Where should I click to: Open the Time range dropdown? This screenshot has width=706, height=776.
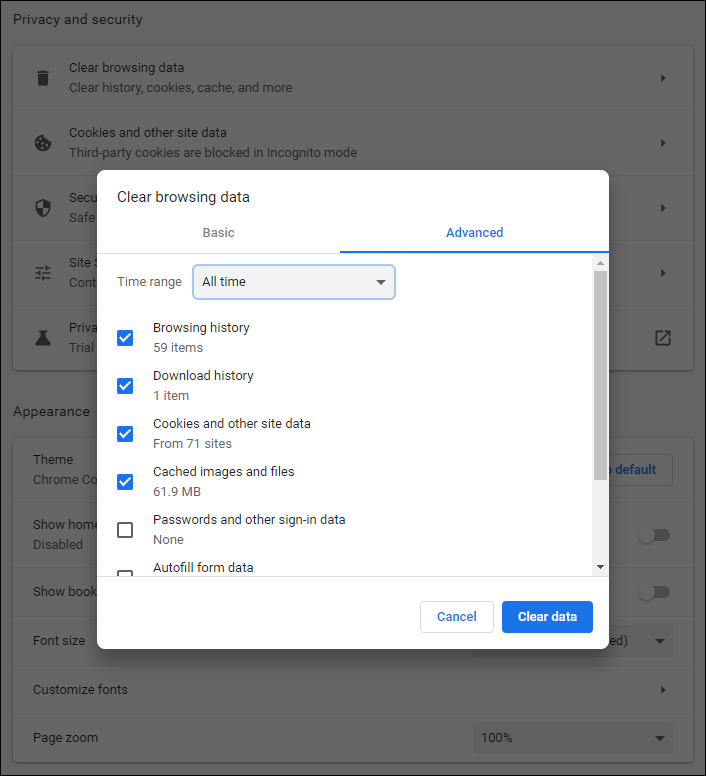point(294,282)
